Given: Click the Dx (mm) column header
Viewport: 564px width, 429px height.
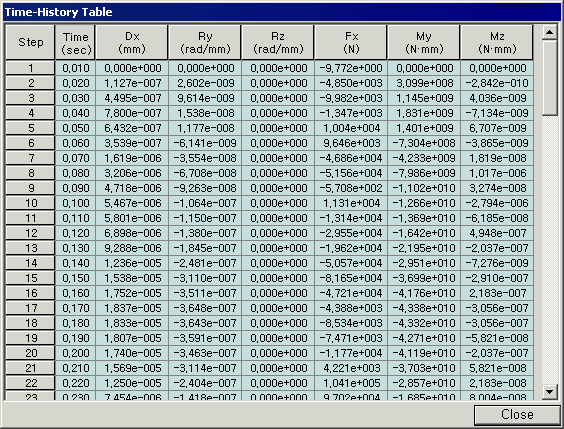Looking at the screenshot, I should click(132, 42).
